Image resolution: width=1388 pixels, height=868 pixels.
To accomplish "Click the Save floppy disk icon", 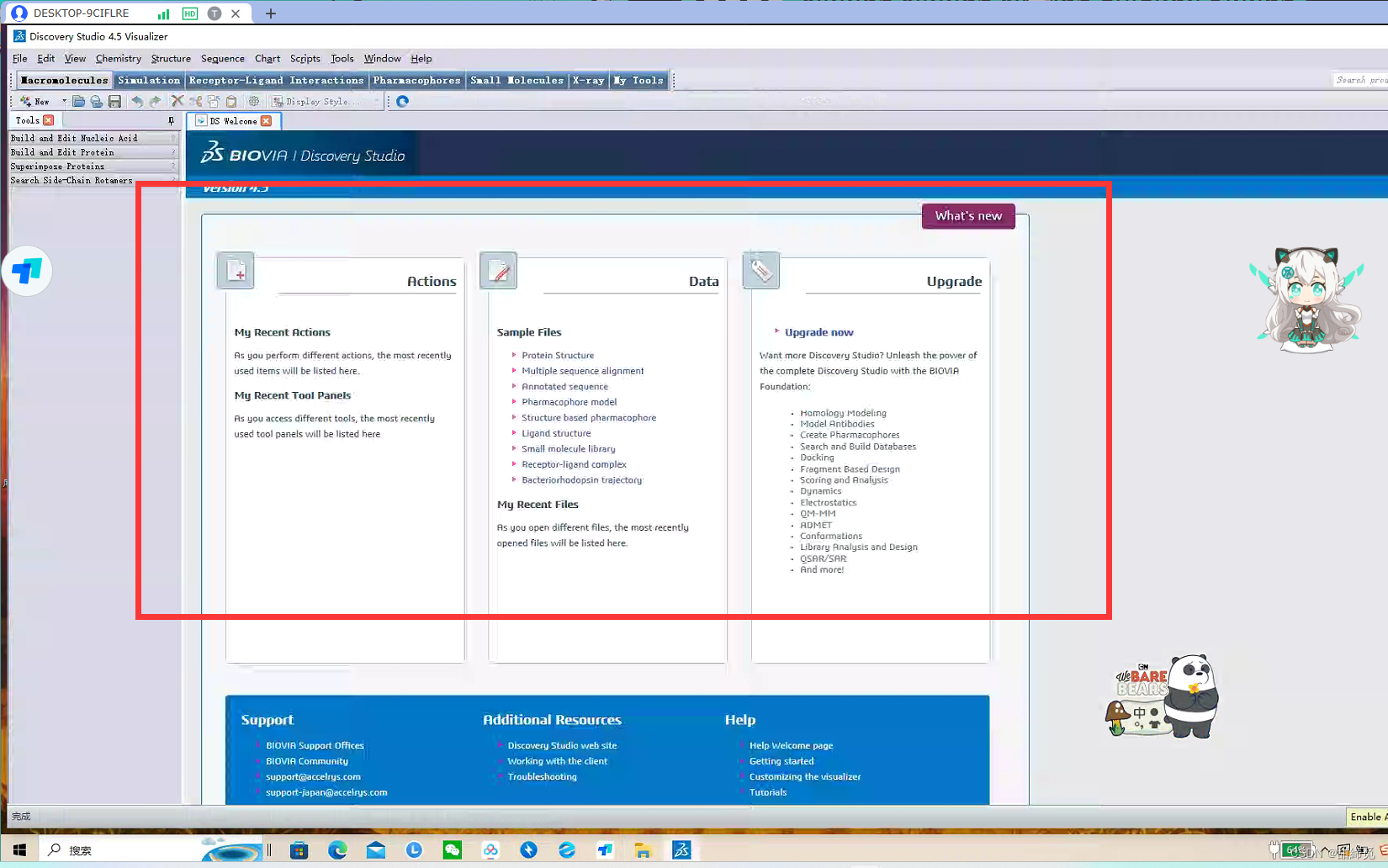I will click(115, 102).
